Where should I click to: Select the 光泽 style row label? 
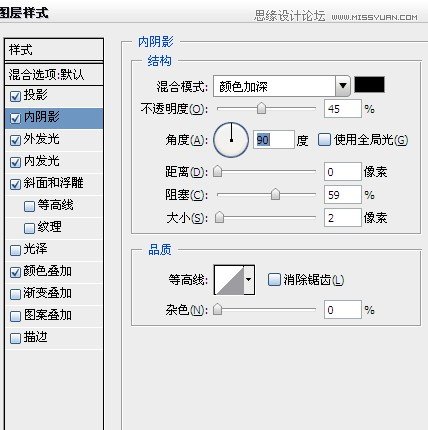(x=36, y=249)
